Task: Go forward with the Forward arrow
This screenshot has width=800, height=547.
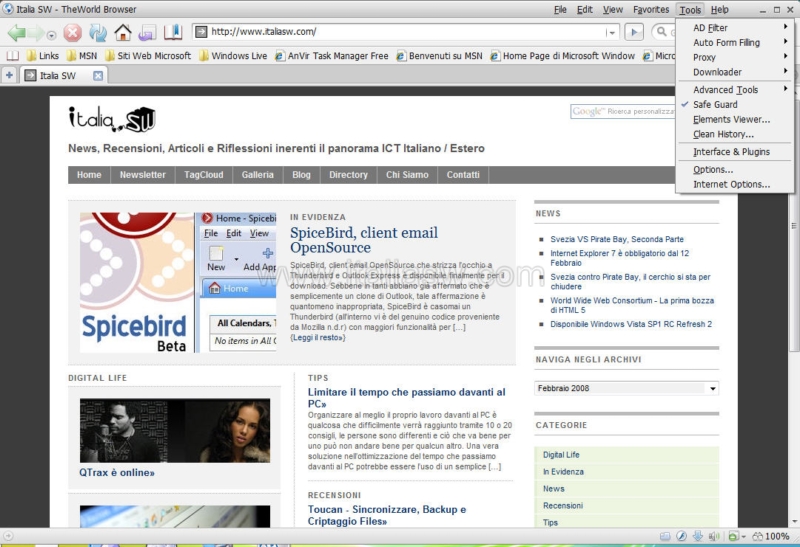Action: [x=37, y=33]
